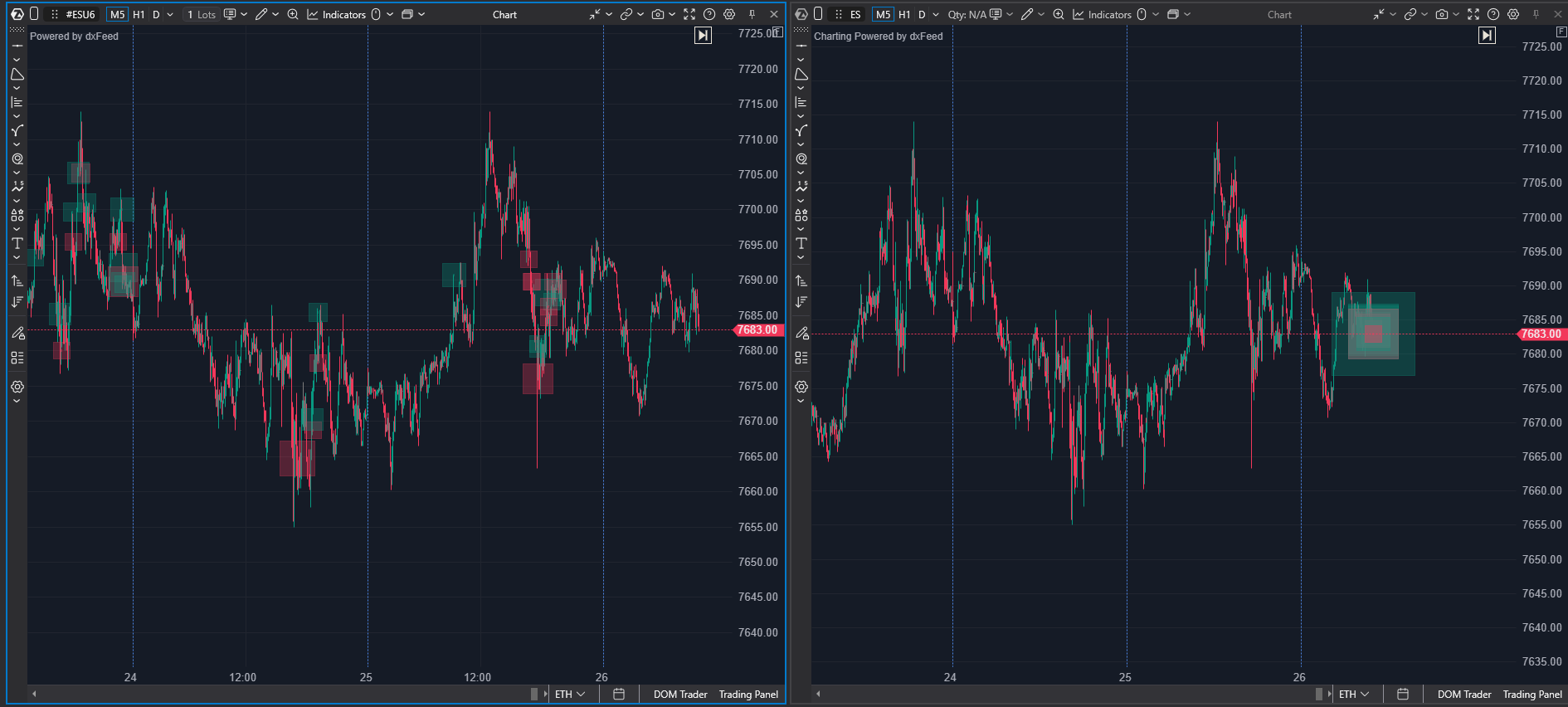Screen dimensions: 1568x707
Task: Click the ES chart horizontal scrollbar thumb
Action: click(x=1318, y=694)
